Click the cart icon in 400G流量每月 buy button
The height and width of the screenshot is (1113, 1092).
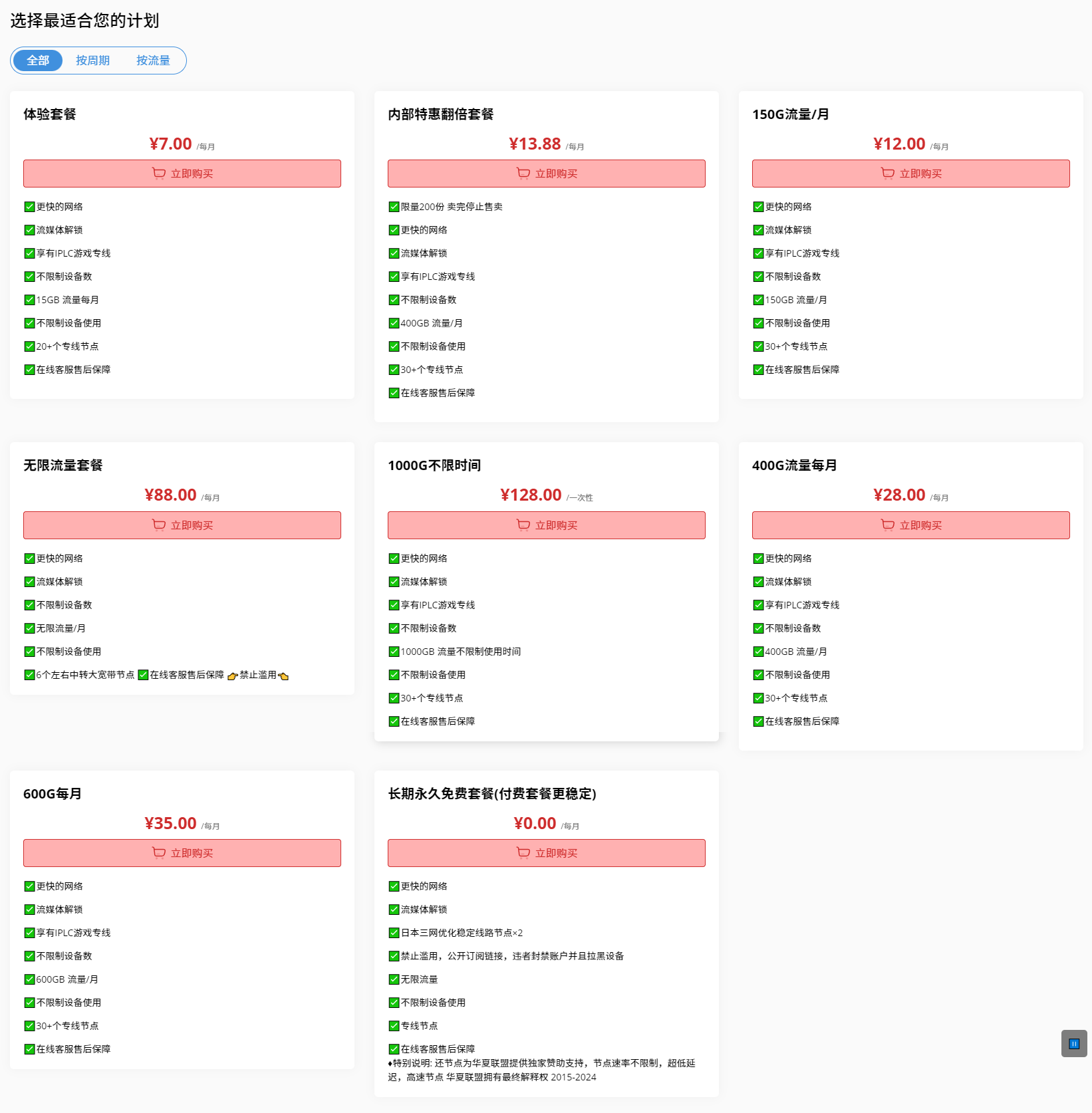(x=888, y=525)
